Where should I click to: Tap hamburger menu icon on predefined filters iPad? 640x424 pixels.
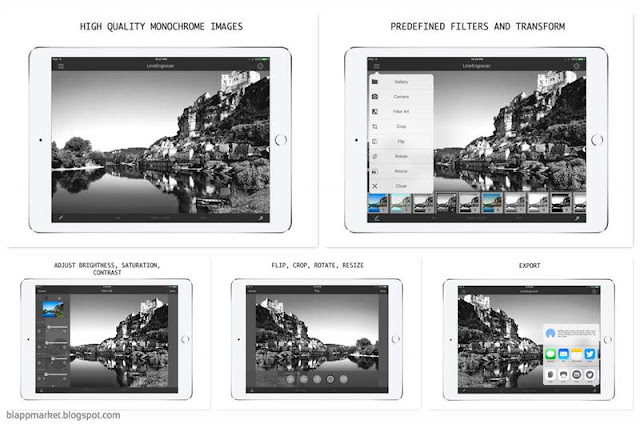[x=377, y=66]
